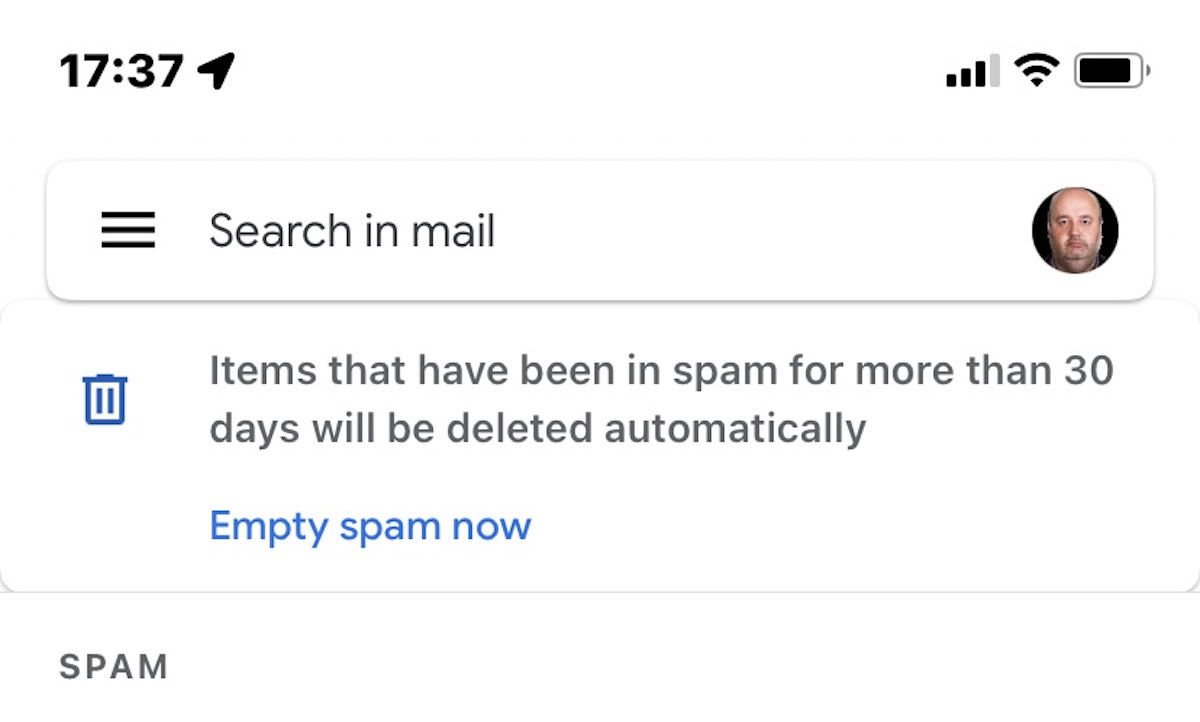This screenshot has height=722, width=1200.
Task: Click the "days will be deleted automatically" line
Action: (537, 429)
